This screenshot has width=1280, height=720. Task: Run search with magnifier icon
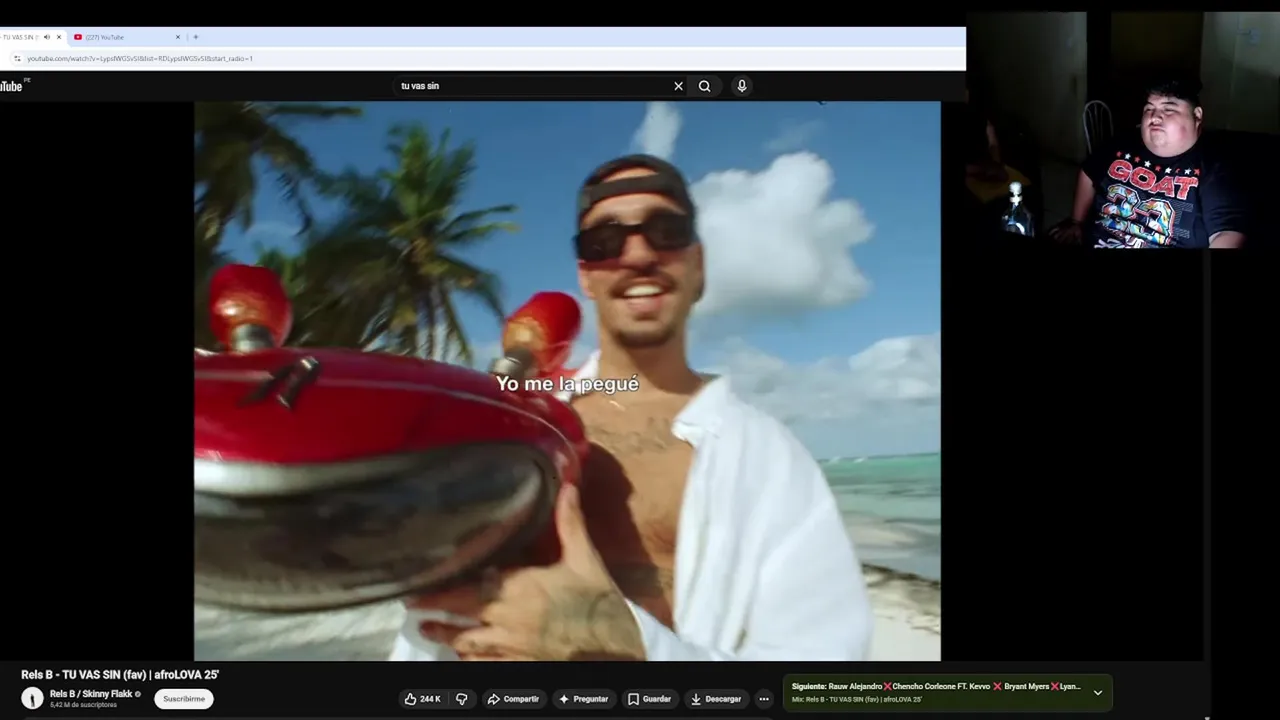(705, 86)
